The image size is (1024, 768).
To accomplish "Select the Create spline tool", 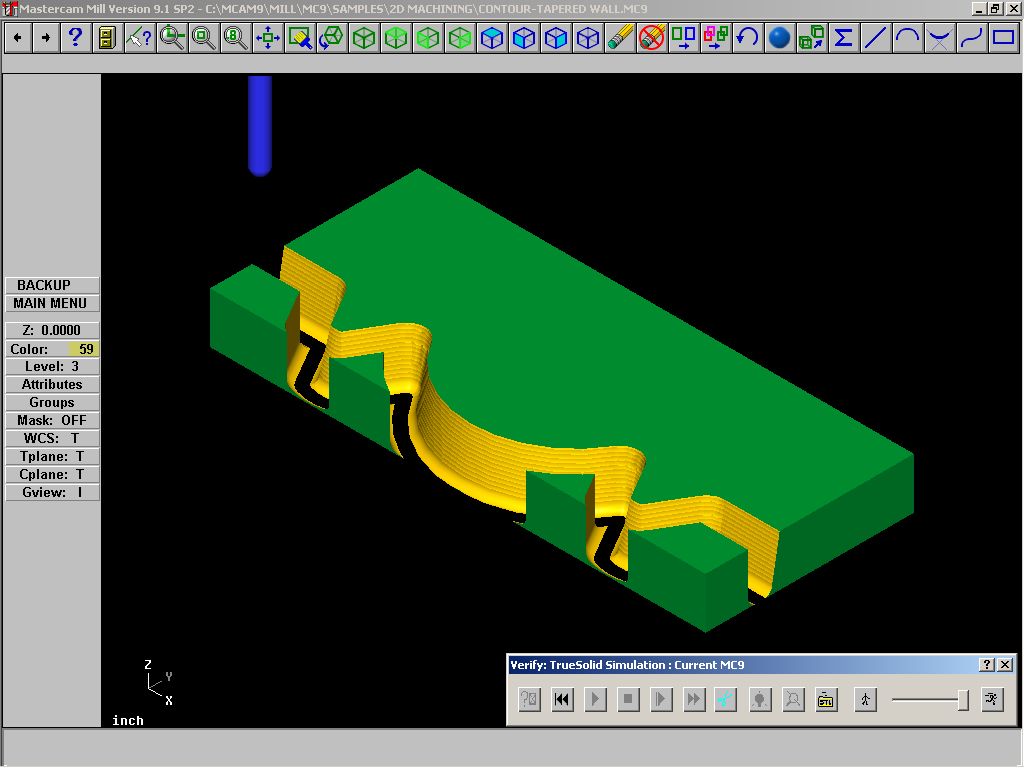I will click(972, 38).
